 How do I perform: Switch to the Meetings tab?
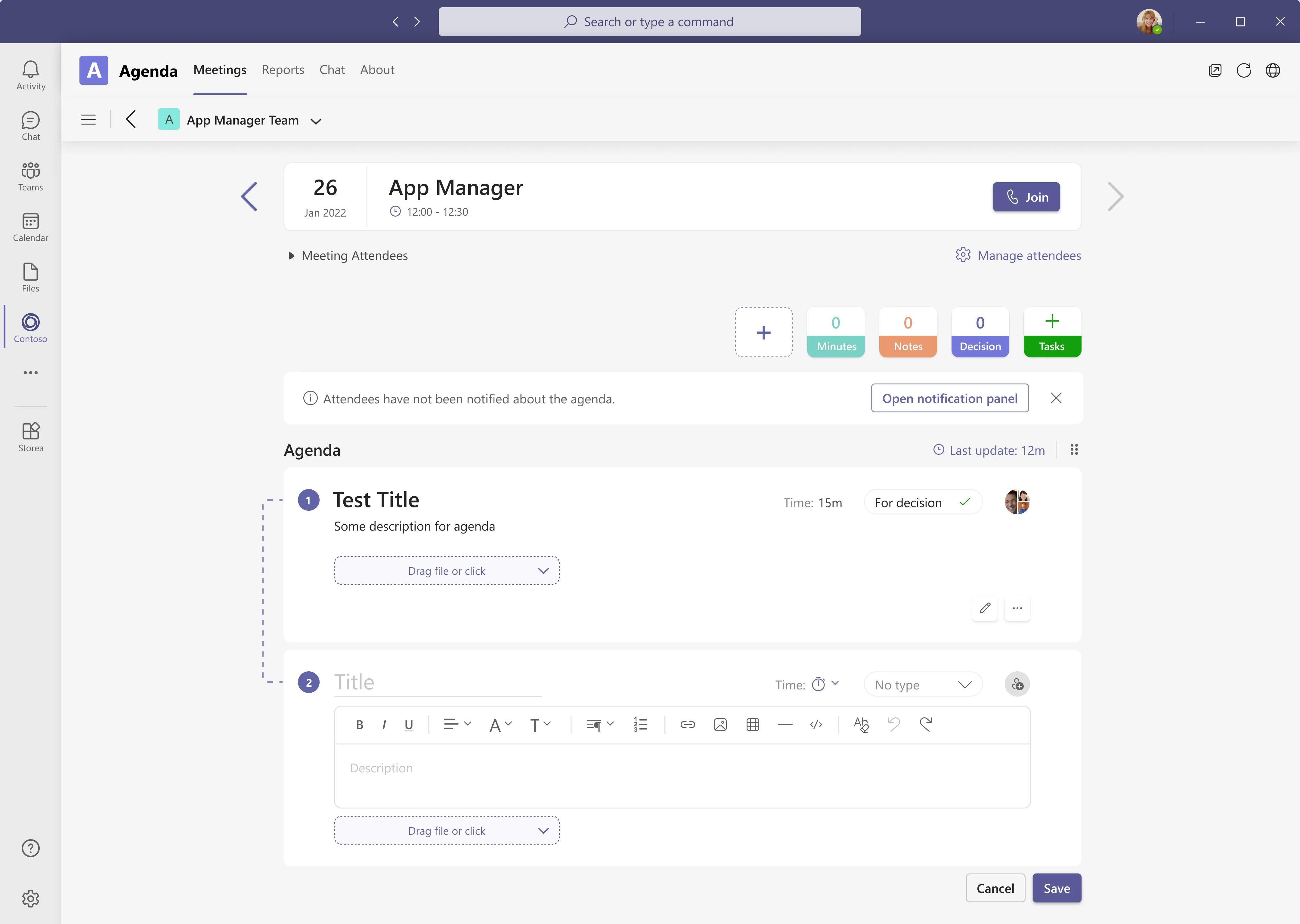[220, 70]
